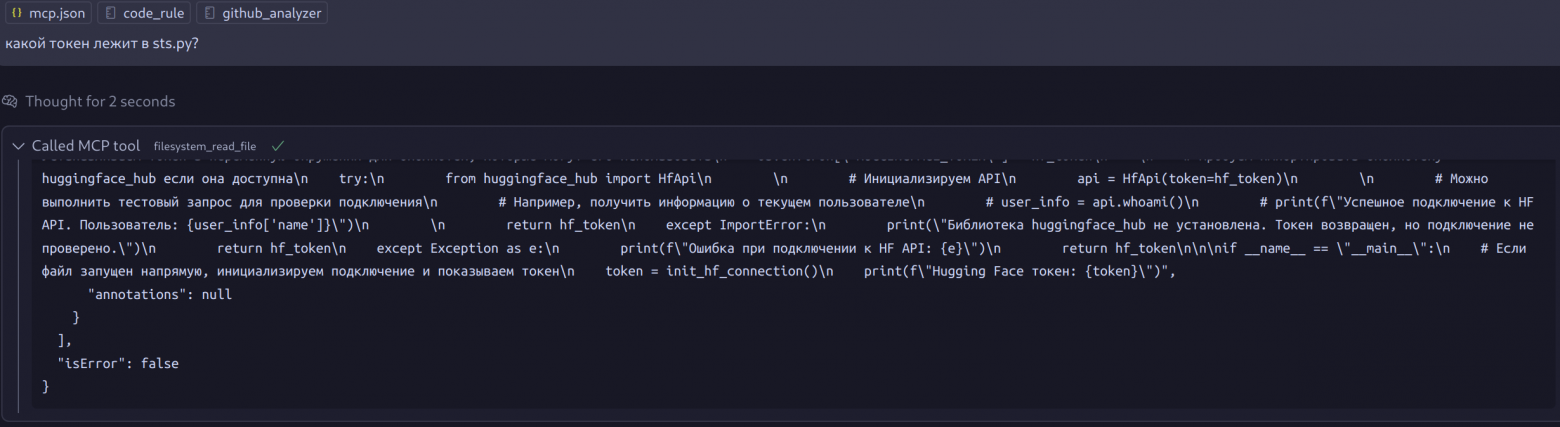Image resolution: width=1560 pixels, height=427 pixels.
Task: Click the 'Called MCP tool' label
Action: tap(86, 146)
